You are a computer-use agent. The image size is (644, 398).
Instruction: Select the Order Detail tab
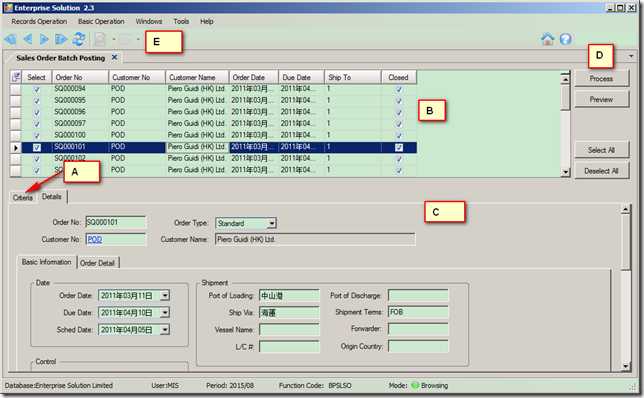coord(98,263)
